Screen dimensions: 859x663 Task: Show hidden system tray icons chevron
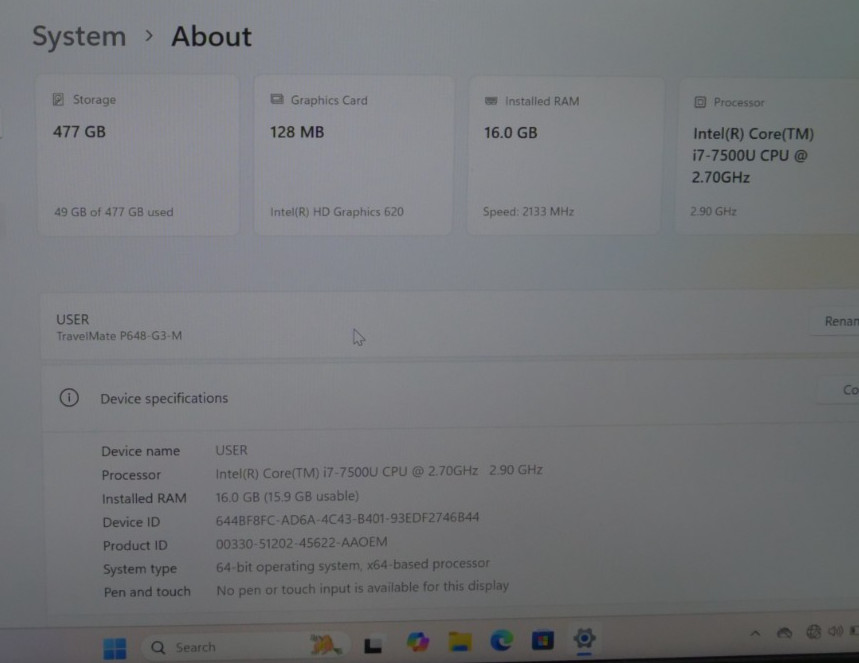point(755,633)
